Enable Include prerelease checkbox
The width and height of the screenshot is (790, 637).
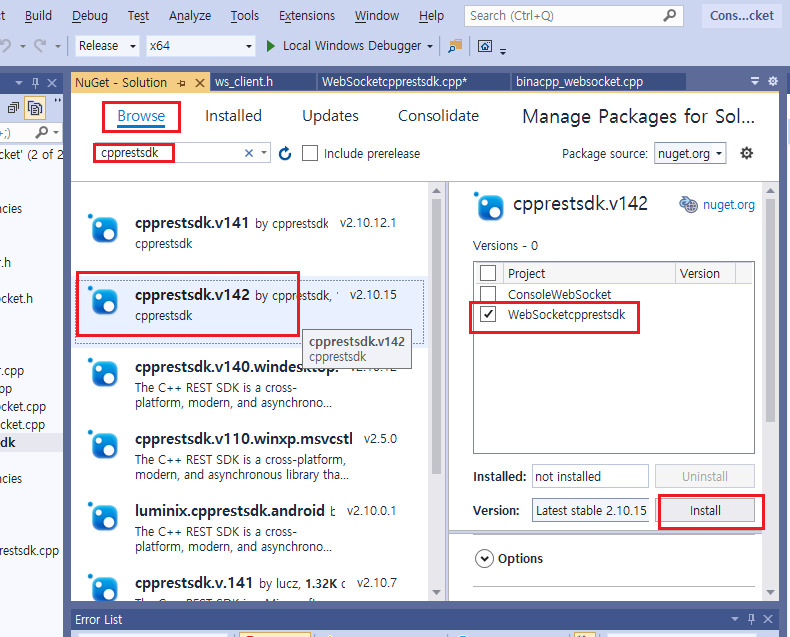pos(310,153)
